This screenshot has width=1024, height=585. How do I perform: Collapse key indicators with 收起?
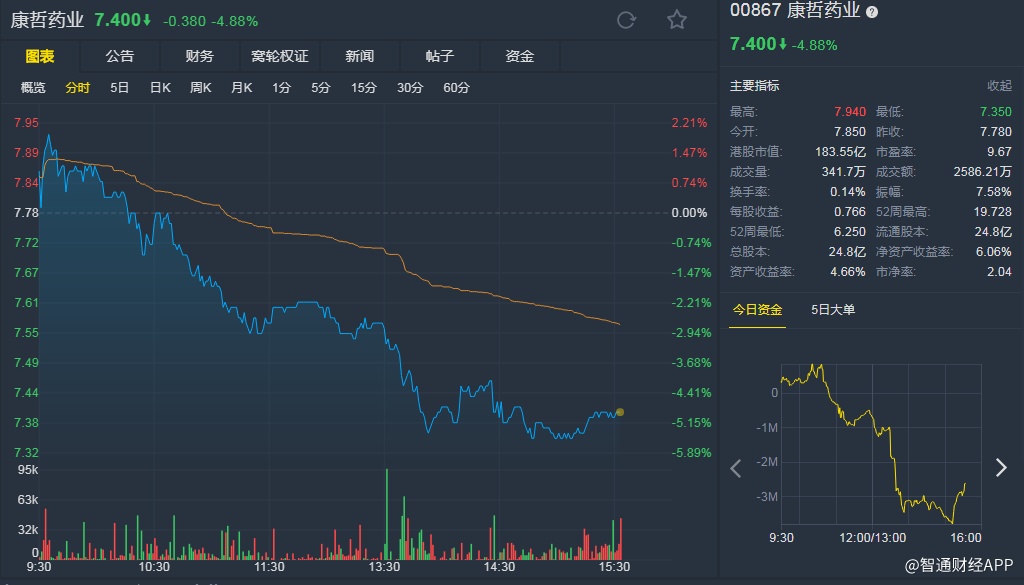pos(999,86)
